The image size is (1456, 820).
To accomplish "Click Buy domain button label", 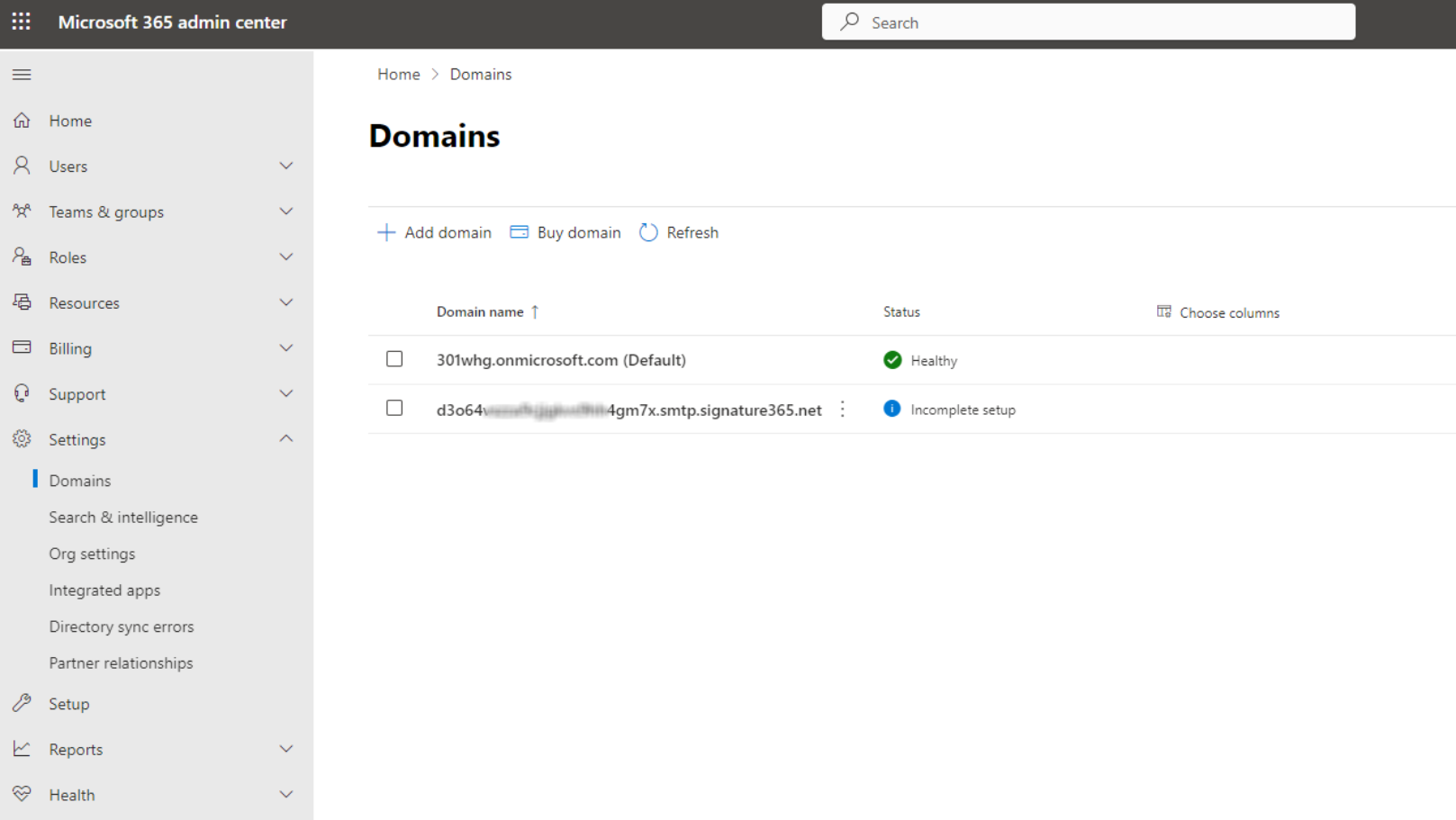I will [x=579, y=232].
